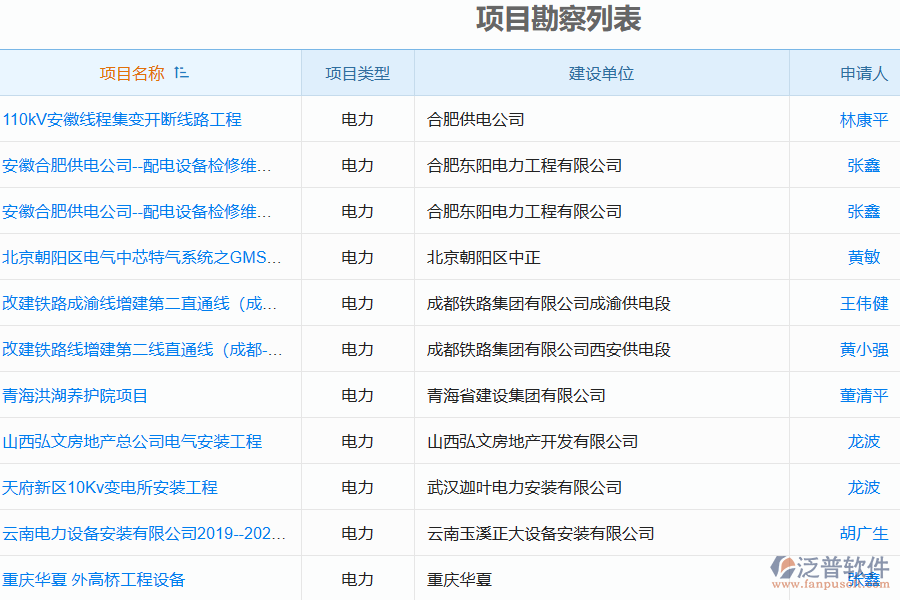The width and height of the screenshot is (900, 600).
Task: Open the 北京朝阳区电气中芯特气系统 project link
Action: click(x=138, y=257)
